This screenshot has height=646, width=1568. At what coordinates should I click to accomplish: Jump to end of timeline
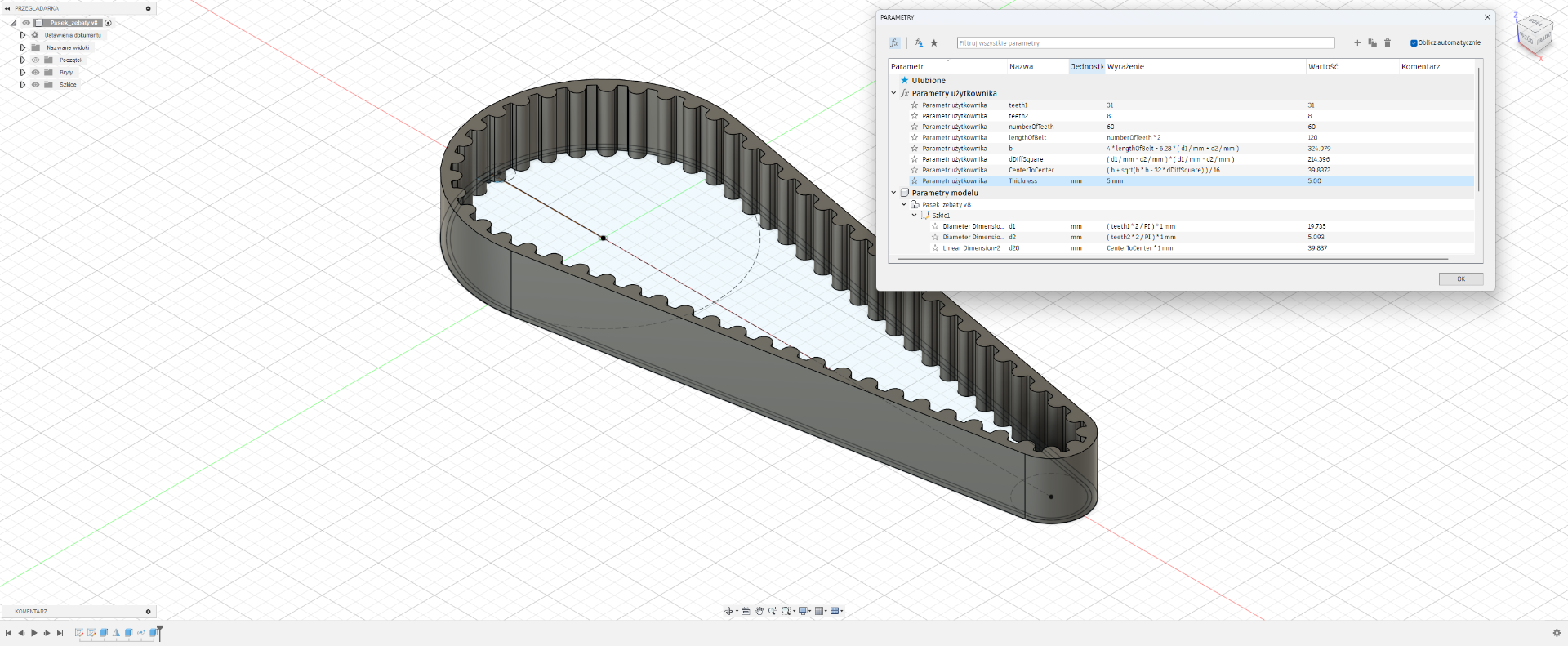[x=60, y=633]
